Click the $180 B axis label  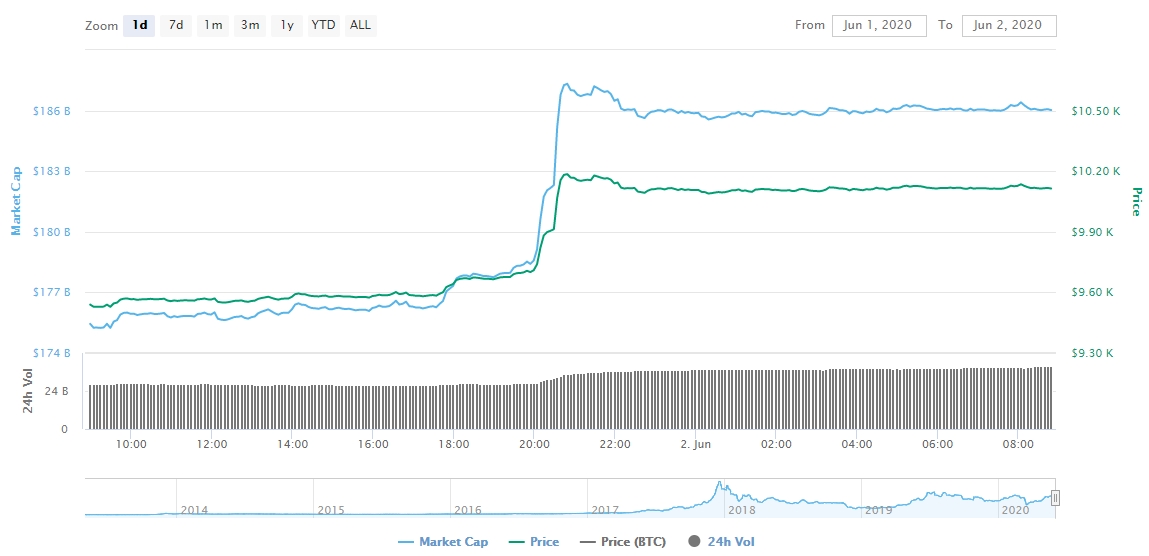(52, 232)
